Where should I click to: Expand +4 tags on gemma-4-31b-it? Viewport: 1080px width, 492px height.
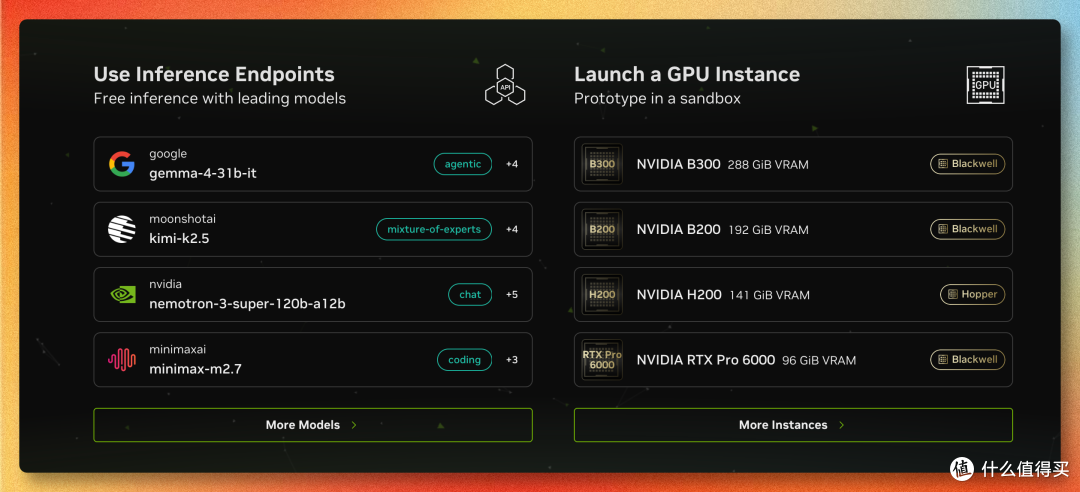(512, 164)
